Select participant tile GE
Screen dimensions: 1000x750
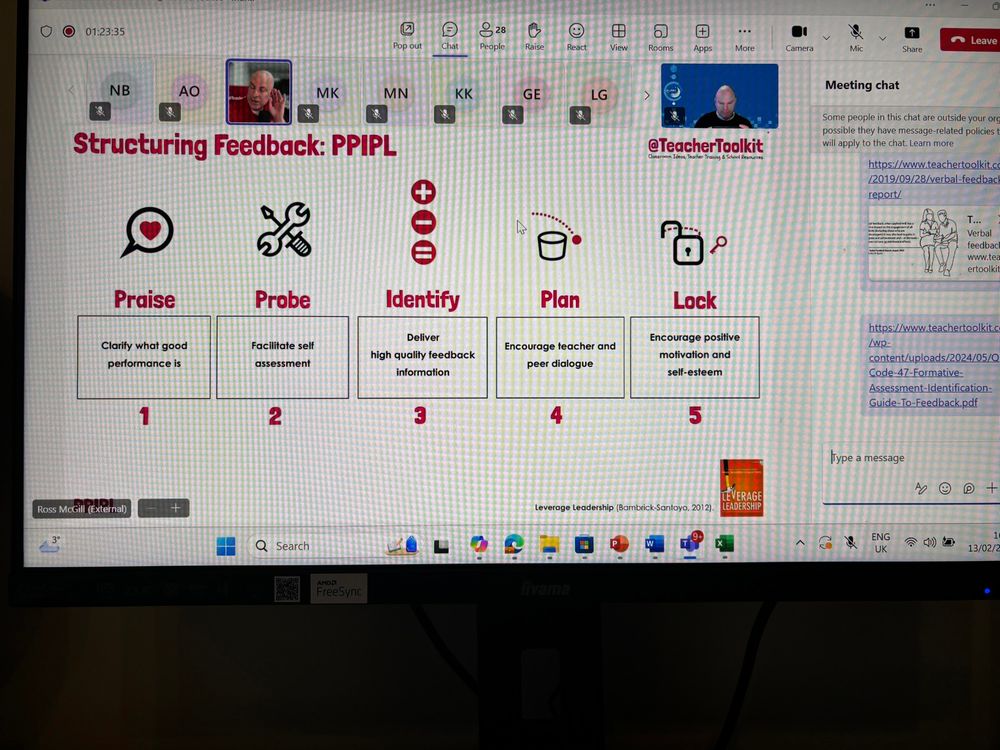[x=531, y=96]
